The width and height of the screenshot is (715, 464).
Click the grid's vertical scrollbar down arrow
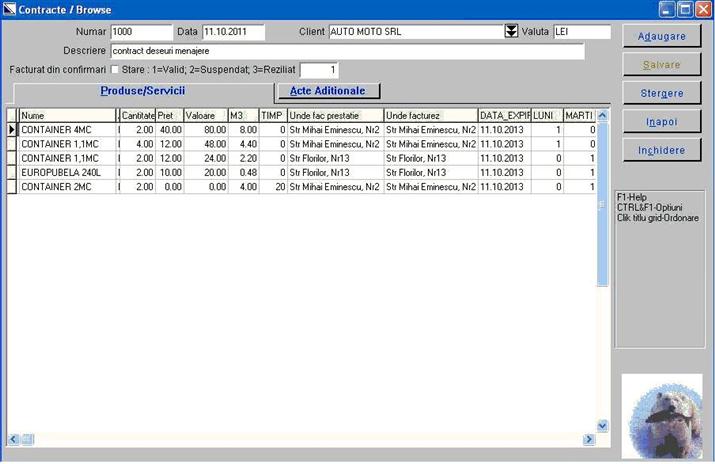coord(602,425)
